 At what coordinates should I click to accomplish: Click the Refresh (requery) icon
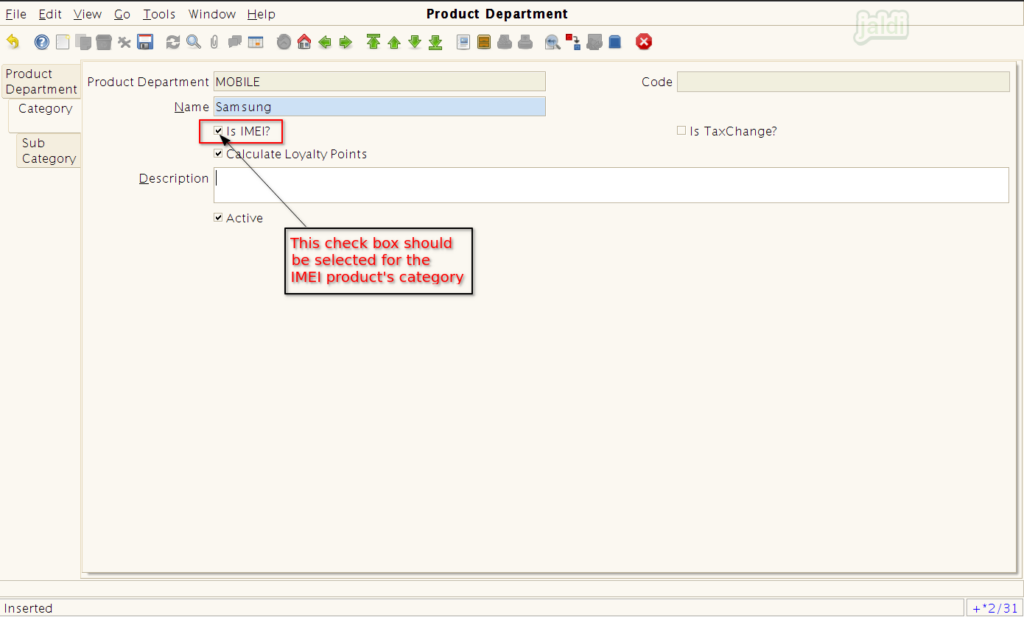(x=173, y=42)
